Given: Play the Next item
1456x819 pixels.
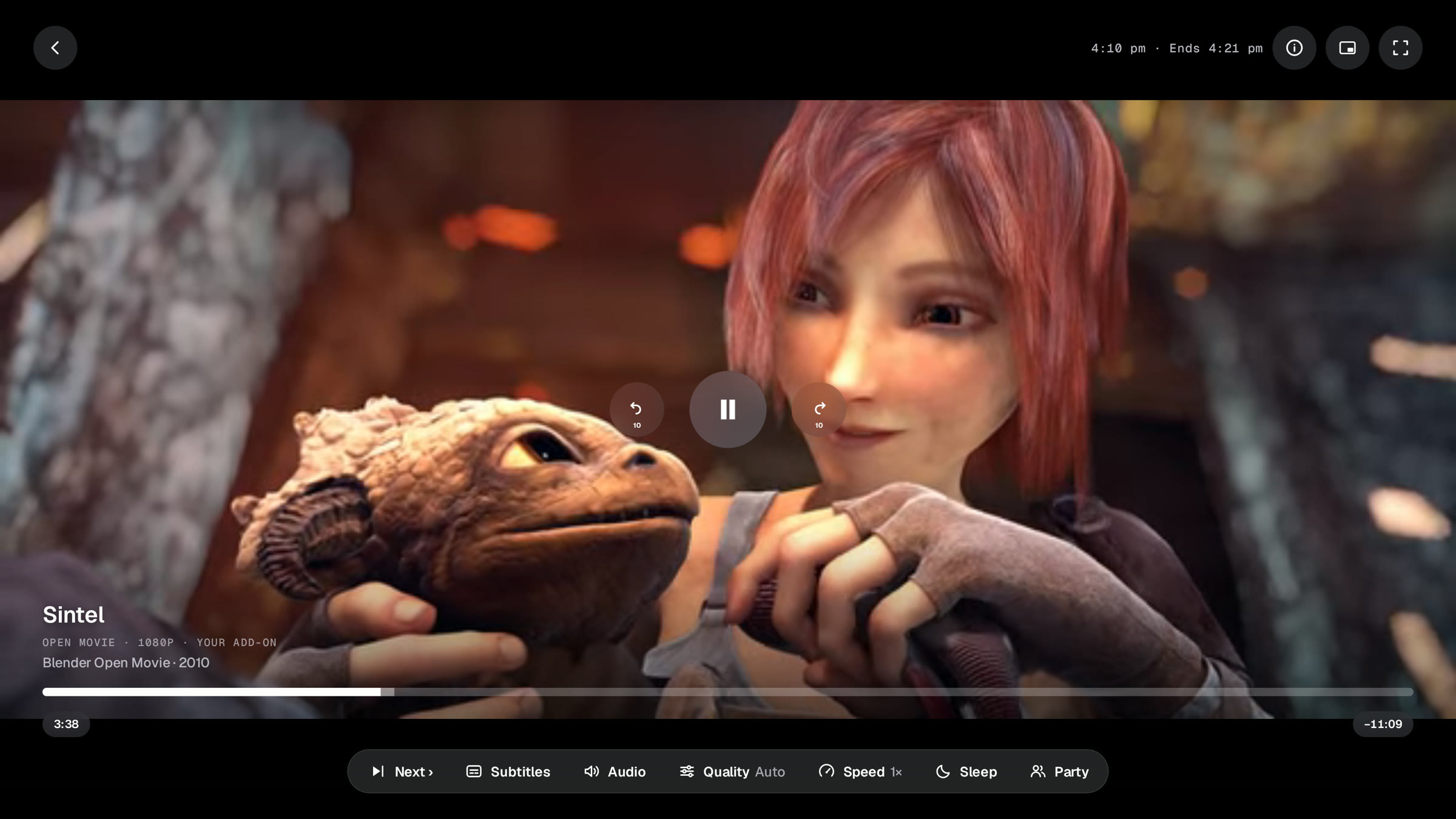Looking at the screenshot, I should tap(402, 772).
